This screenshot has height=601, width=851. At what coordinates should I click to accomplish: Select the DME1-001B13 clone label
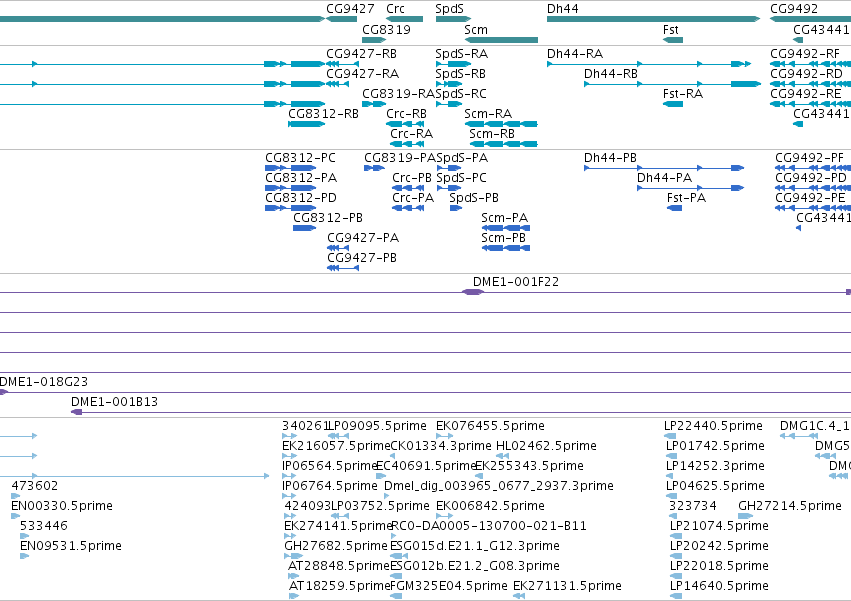pos(115,402)
